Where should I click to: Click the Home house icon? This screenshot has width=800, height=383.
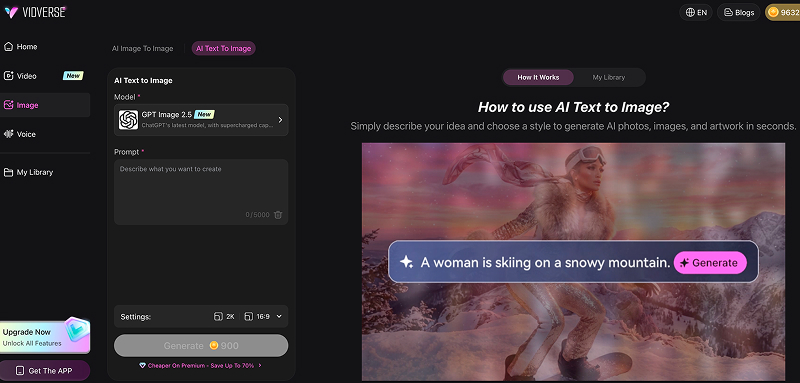coord(8,46)
